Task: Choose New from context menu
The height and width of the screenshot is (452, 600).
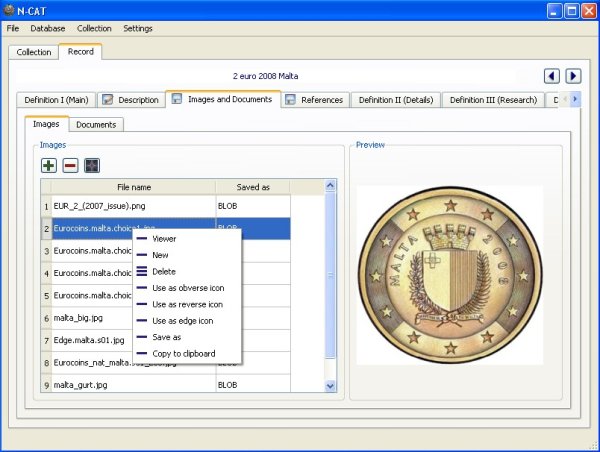Action: [187, 255]
